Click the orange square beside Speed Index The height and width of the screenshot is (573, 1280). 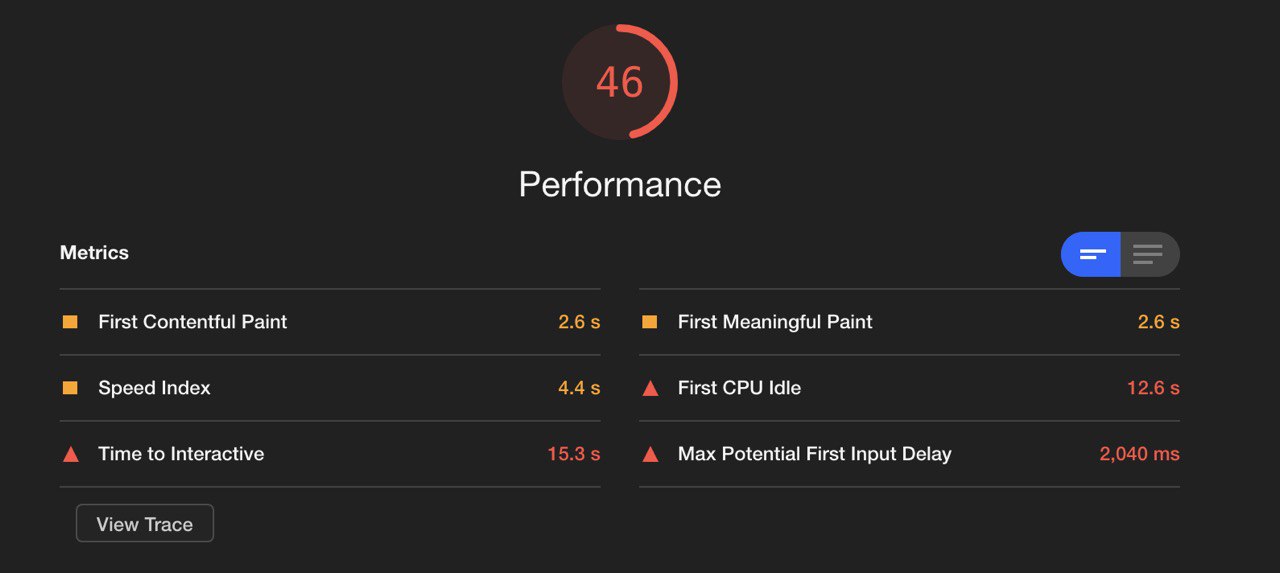click(x=70, y=388)
